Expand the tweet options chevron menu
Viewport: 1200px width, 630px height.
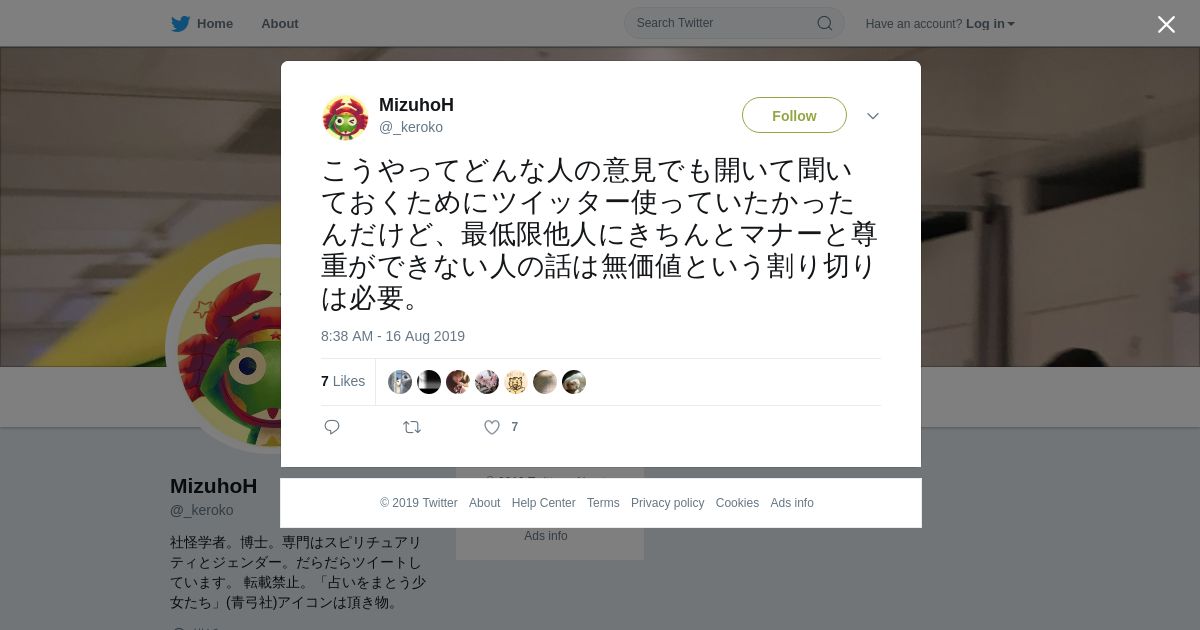873,116
